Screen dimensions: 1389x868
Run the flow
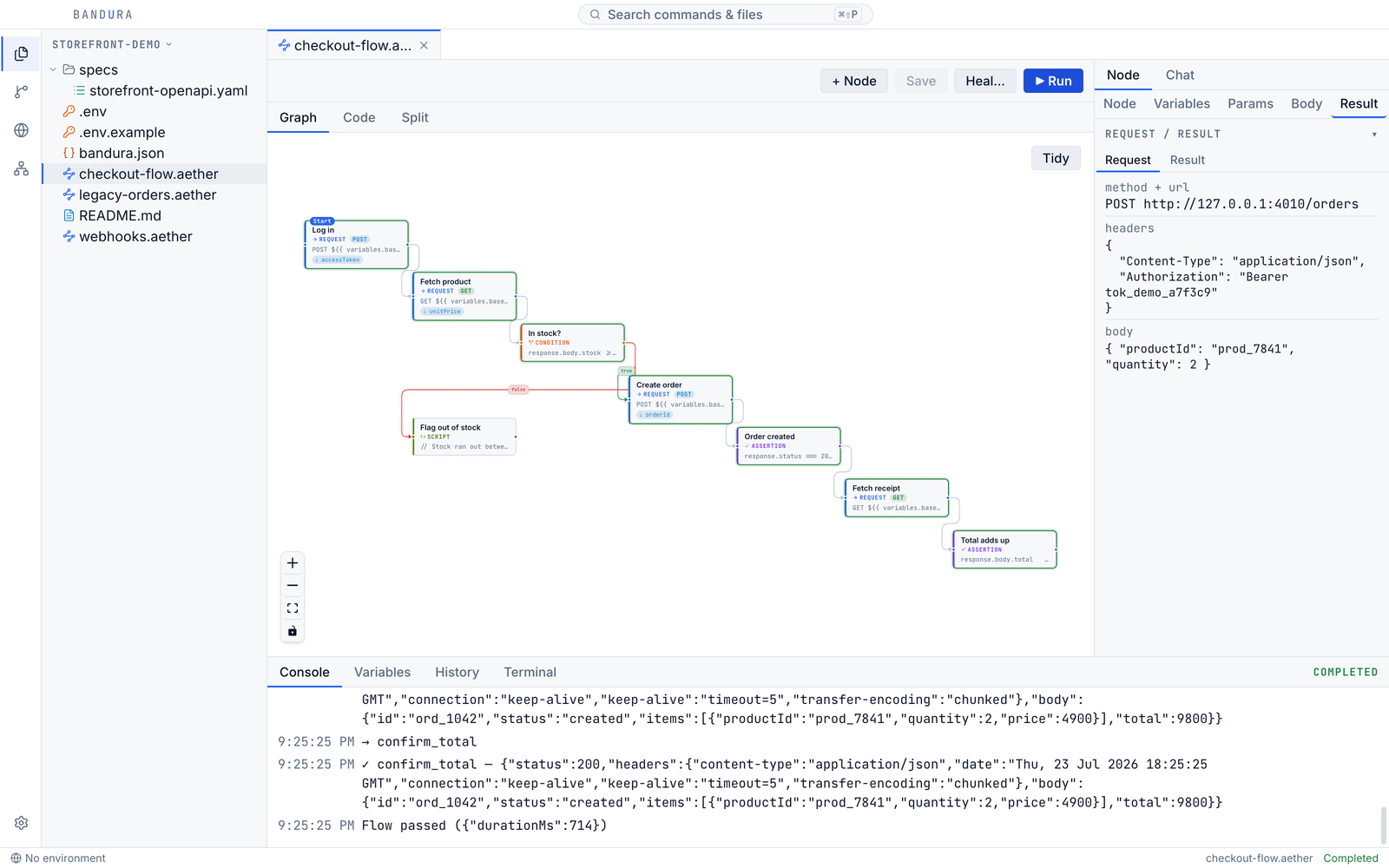1053,81
